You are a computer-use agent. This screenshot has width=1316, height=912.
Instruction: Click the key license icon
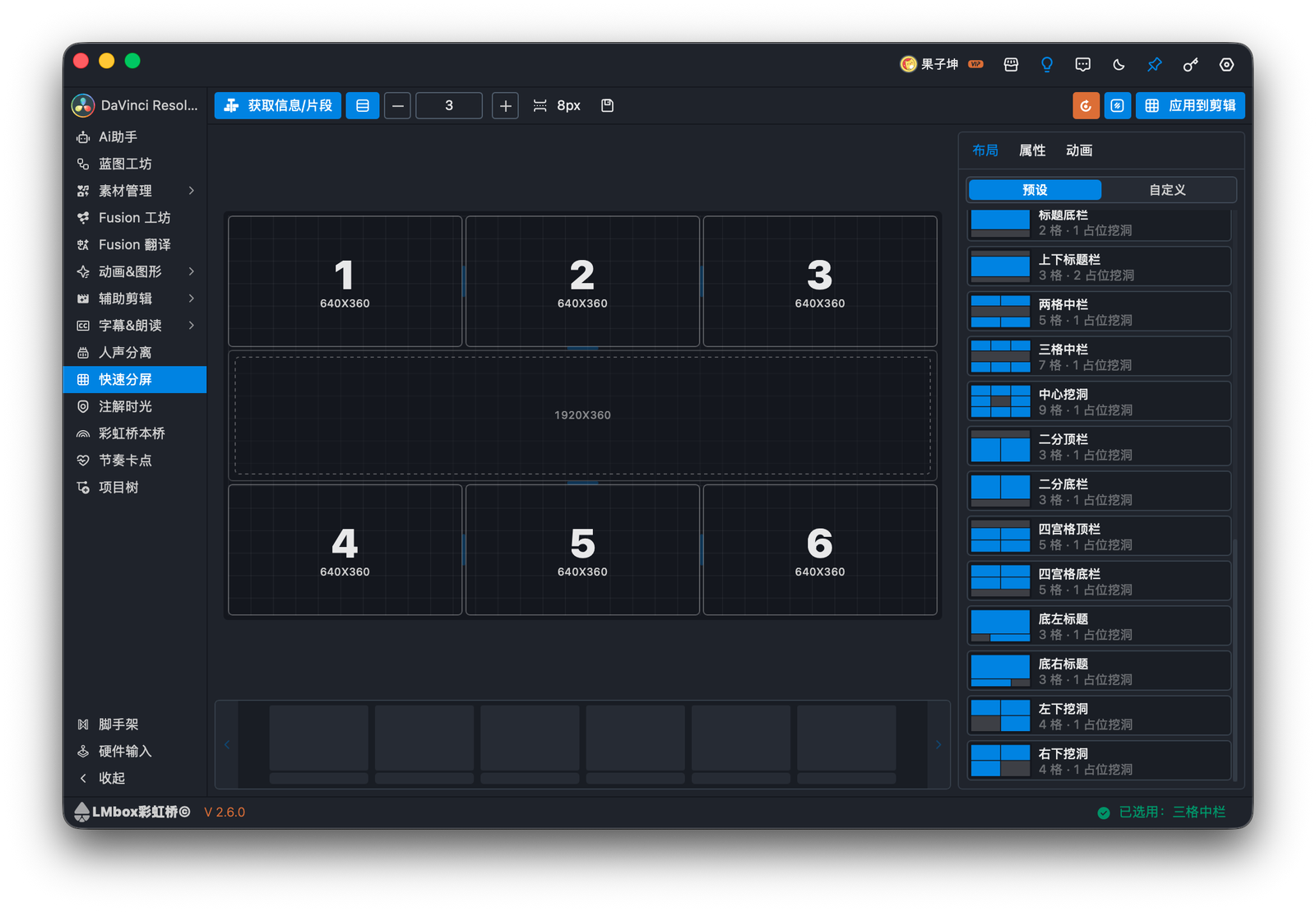[1190, 64]
